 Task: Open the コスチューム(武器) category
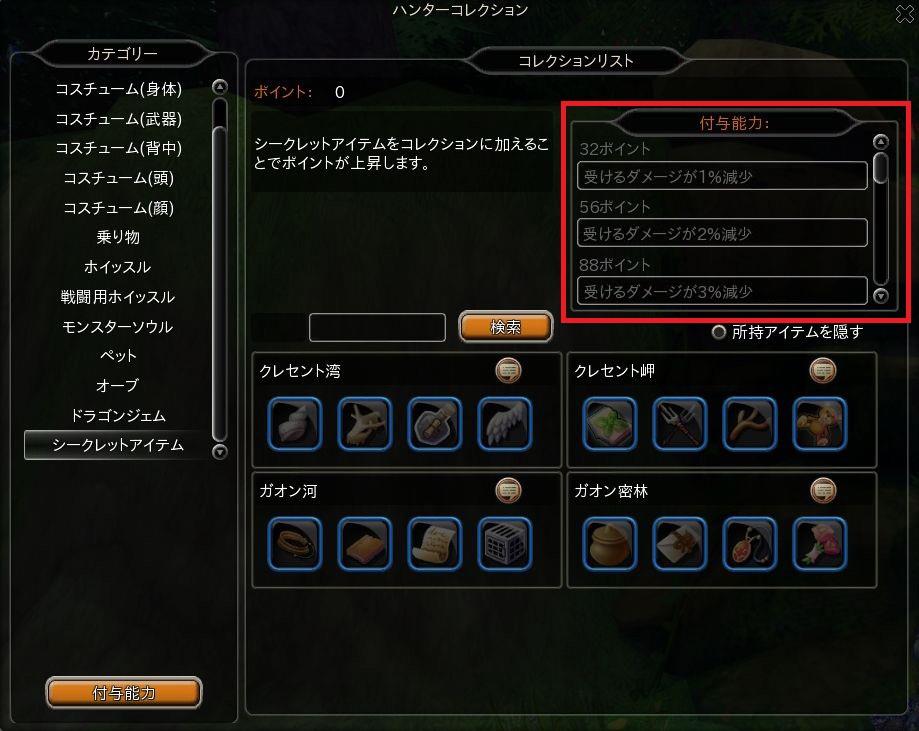point(118,119)
